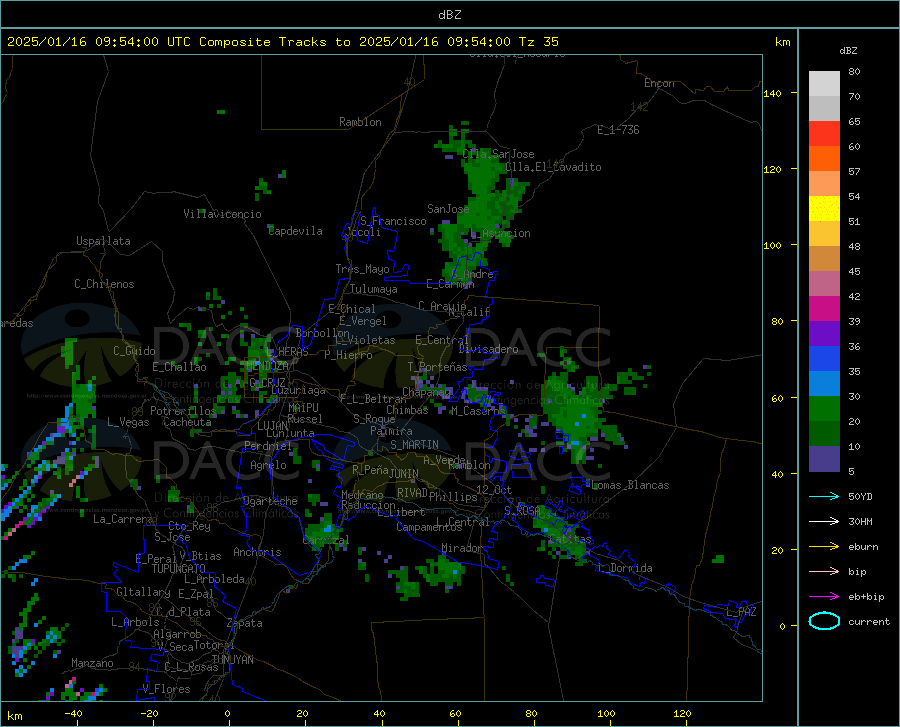900x727 pixels.
Task: Click the pink 45 dBZ color swatch
Action: 824,283
